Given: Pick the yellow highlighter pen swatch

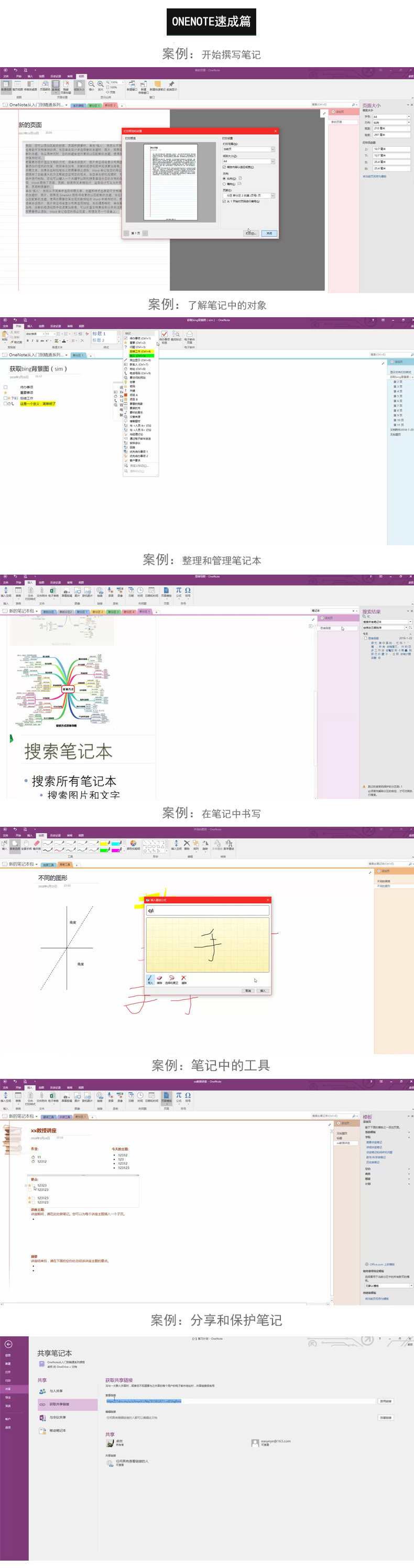Looking at the screenshot, I should (x=104, y=844).
